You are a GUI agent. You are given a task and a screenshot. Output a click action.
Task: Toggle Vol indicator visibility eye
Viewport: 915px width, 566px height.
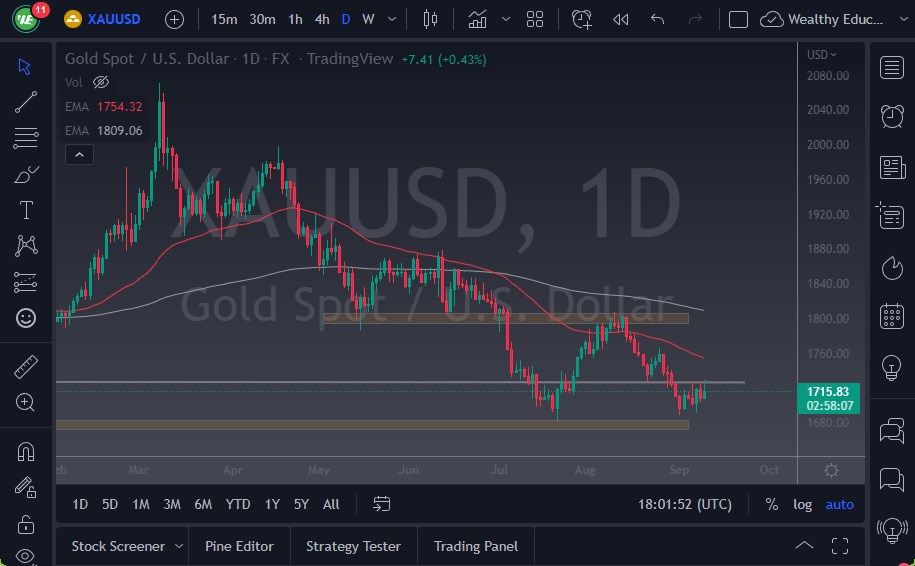pyautogui.click(x=101, y=82)
